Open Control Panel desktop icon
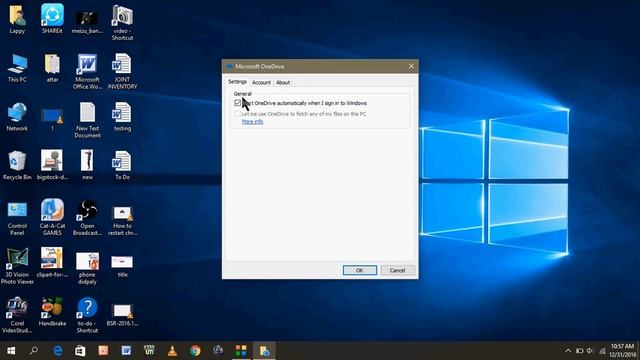This screenshot has height=360, width=640. 17,218
